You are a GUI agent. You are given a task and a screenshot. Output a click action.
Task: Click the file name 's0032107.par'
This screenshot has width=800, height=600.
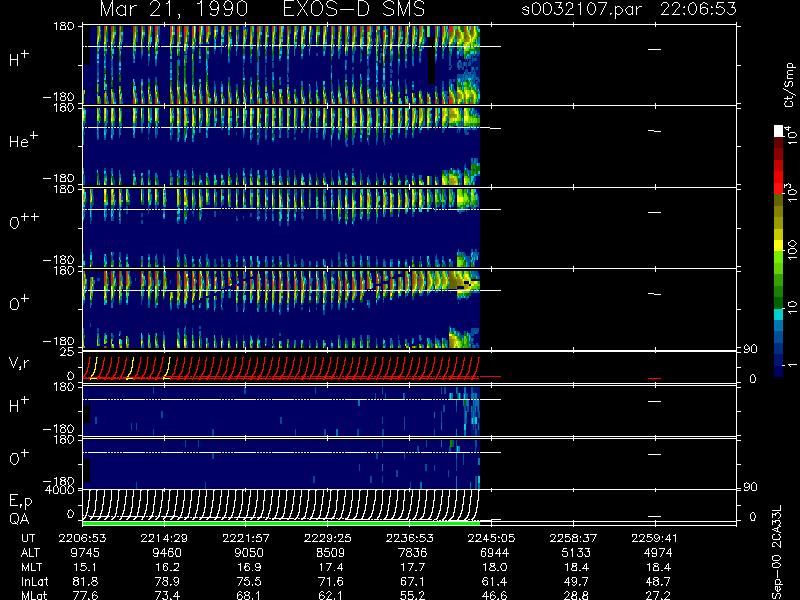581,9
